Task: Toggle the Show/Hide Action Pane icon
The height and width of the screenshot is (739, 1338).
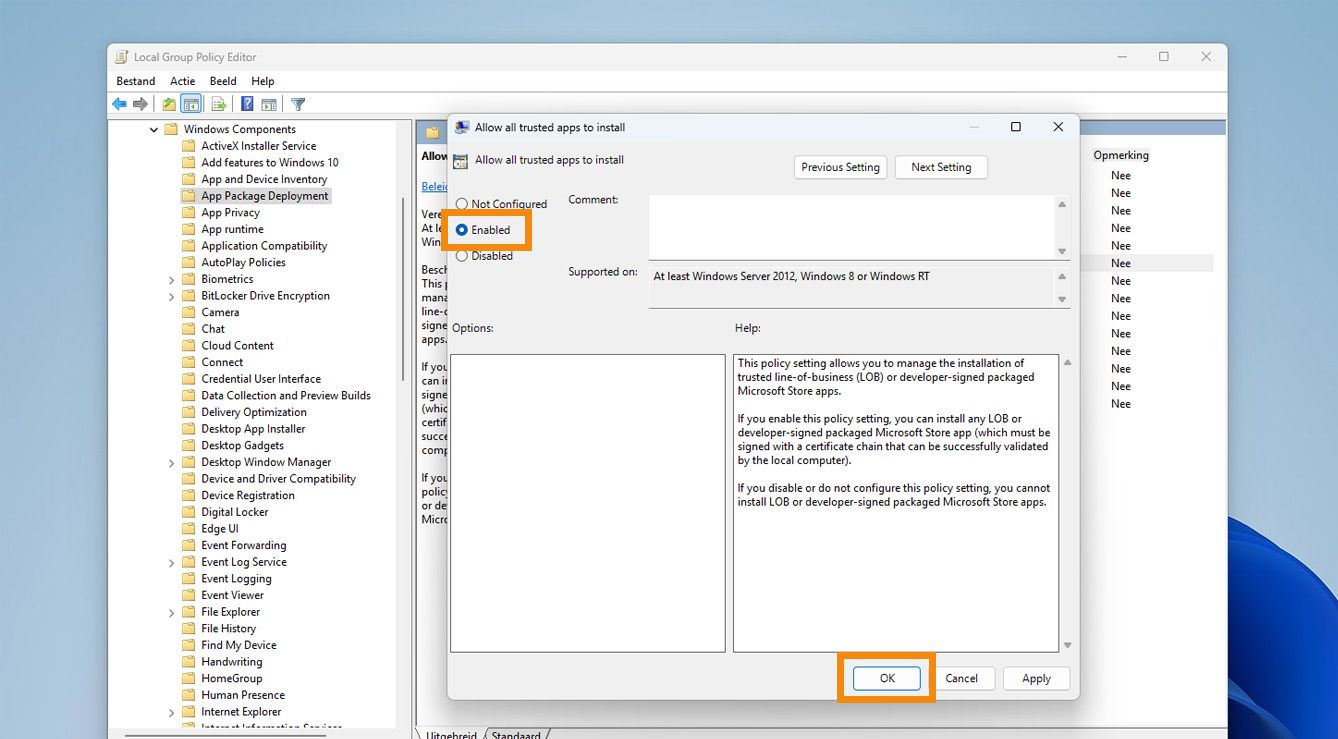Action: click(x=269, y=104)
